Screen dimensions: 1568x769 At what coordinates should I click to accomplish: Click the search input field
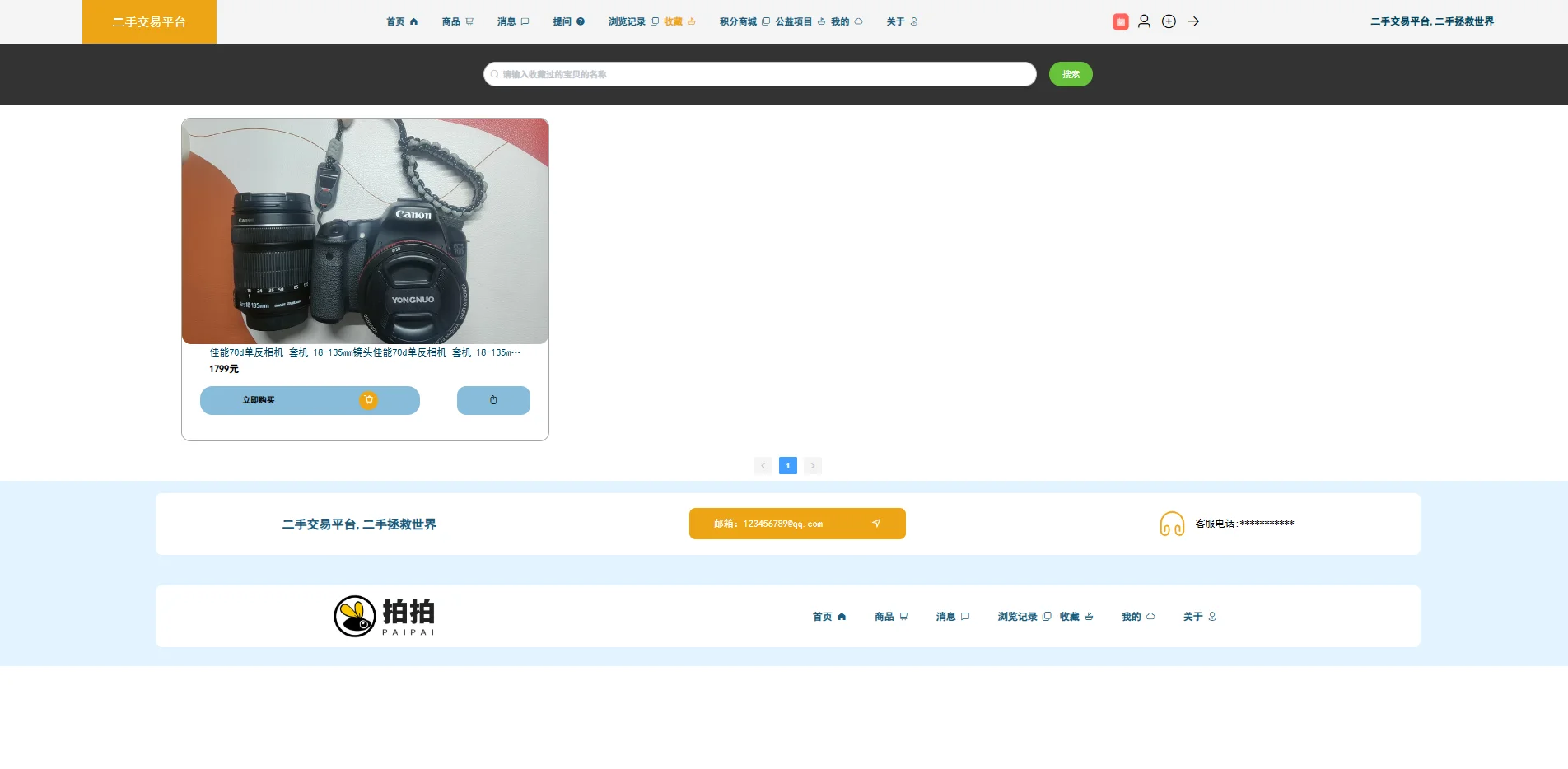pyautogui.click(x=758, y=74)
